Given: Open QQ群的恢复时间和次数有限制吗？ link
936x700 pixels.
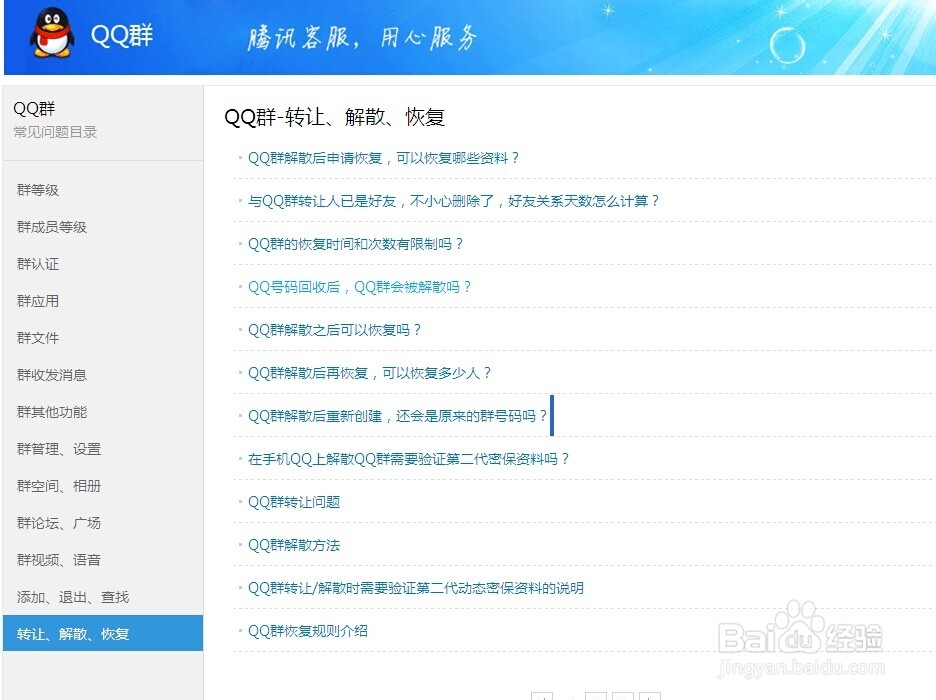Looking at the screenshot, I should [355, 244].
